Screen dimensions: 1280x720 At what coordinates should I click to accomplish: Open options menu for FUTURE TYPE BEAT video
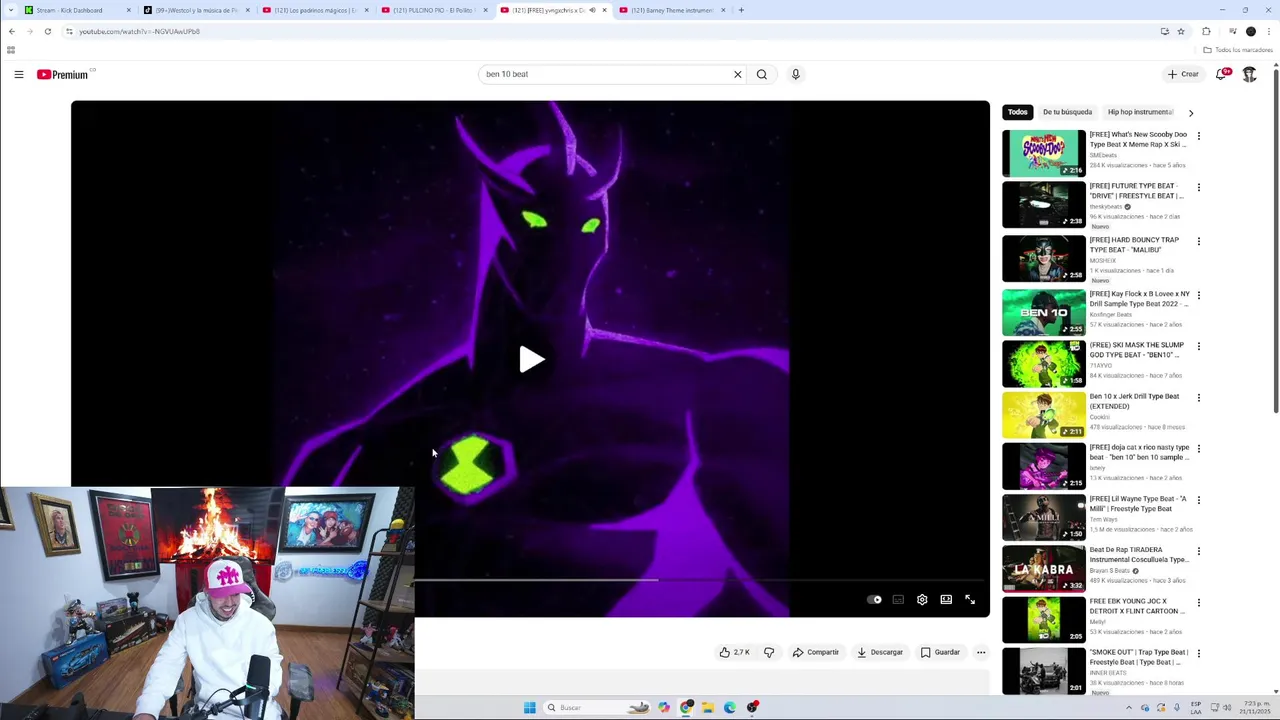1199,187
